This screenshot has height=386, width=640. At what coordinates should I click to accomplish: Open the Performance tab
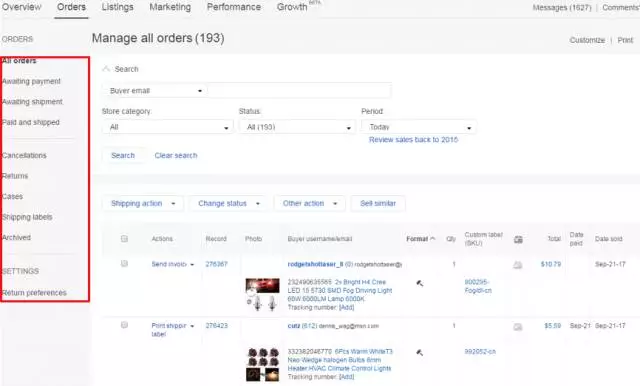coord(234,7)
